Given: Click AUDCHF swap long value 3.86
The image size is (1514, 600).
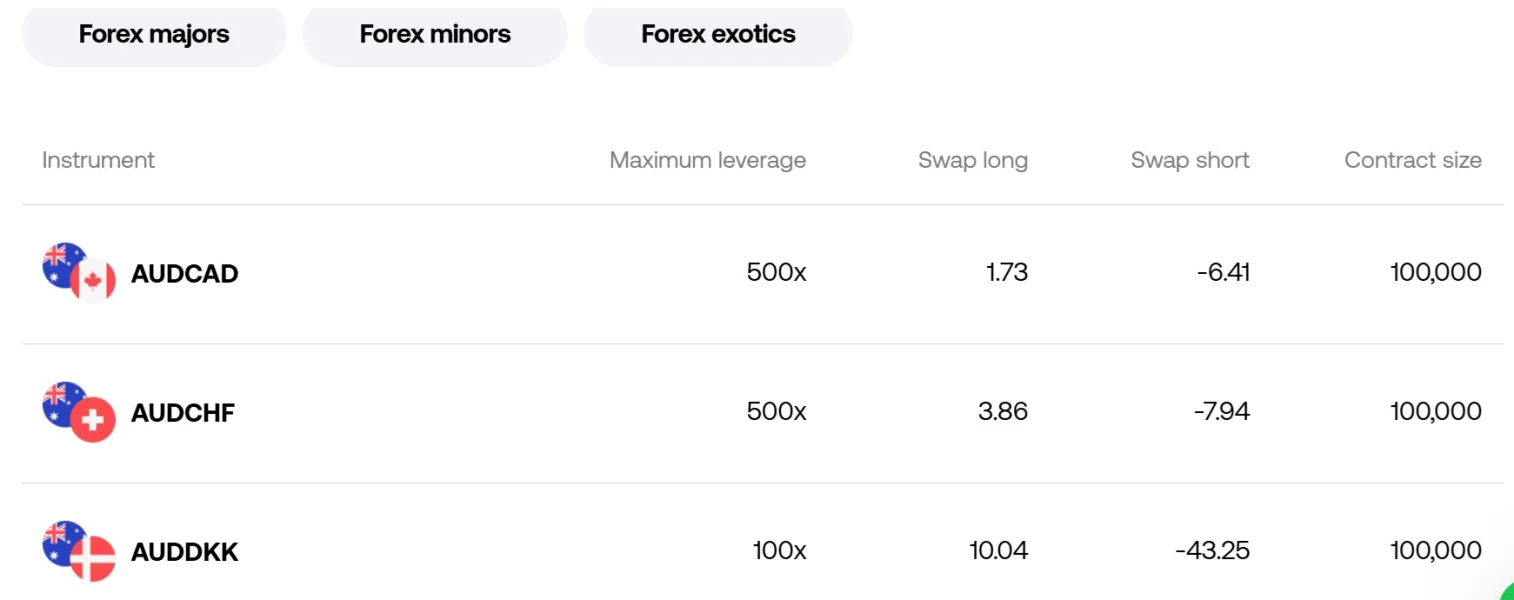Looking at the screenshot, I should (x=1003, y=411).
